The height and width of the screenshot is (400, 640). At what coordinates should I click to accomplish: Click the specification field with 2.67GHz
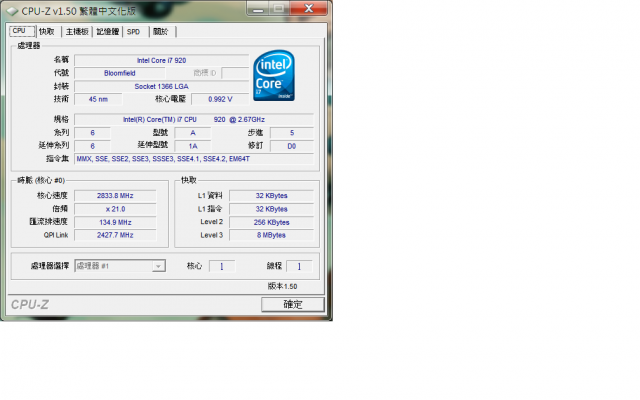point(194,120)
